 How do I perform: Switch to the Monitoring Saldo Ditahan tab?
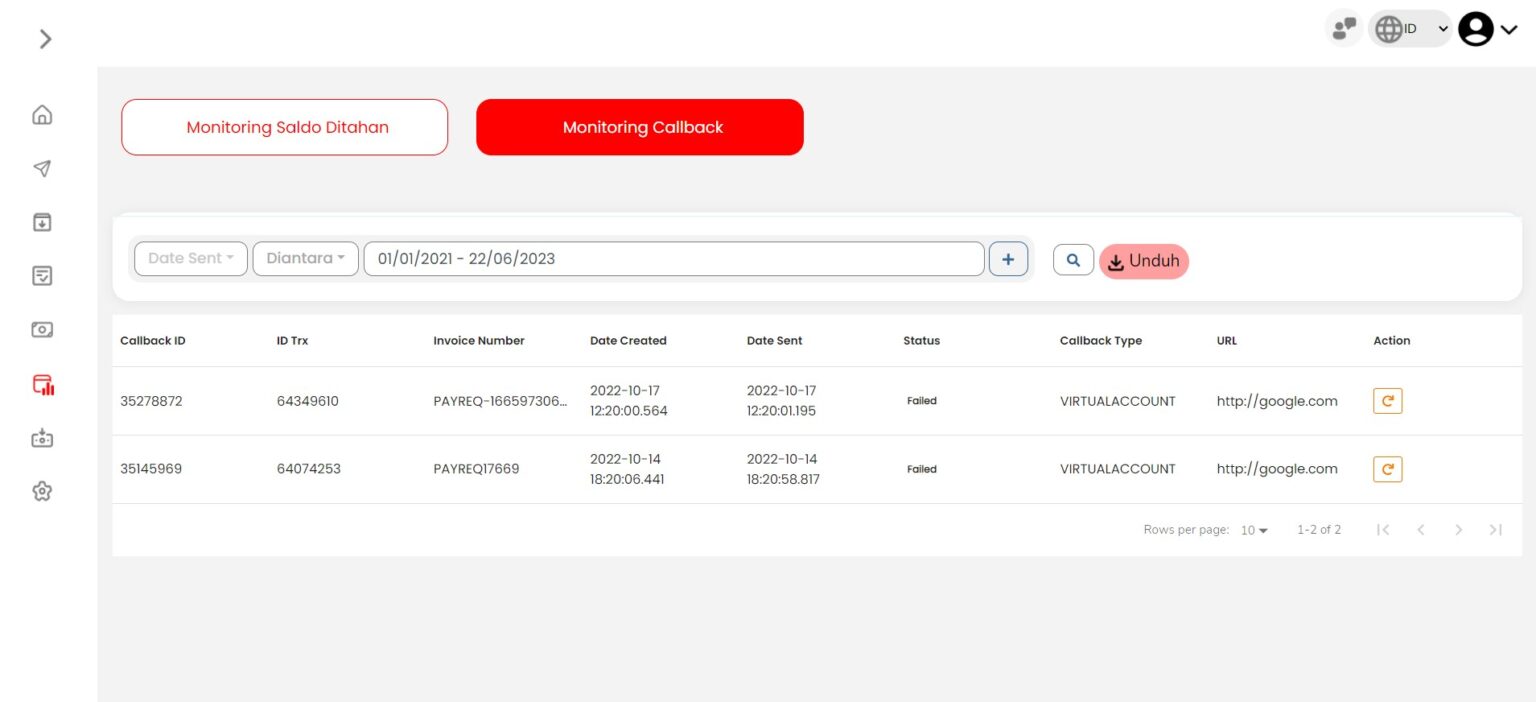(x=284, y=127)
